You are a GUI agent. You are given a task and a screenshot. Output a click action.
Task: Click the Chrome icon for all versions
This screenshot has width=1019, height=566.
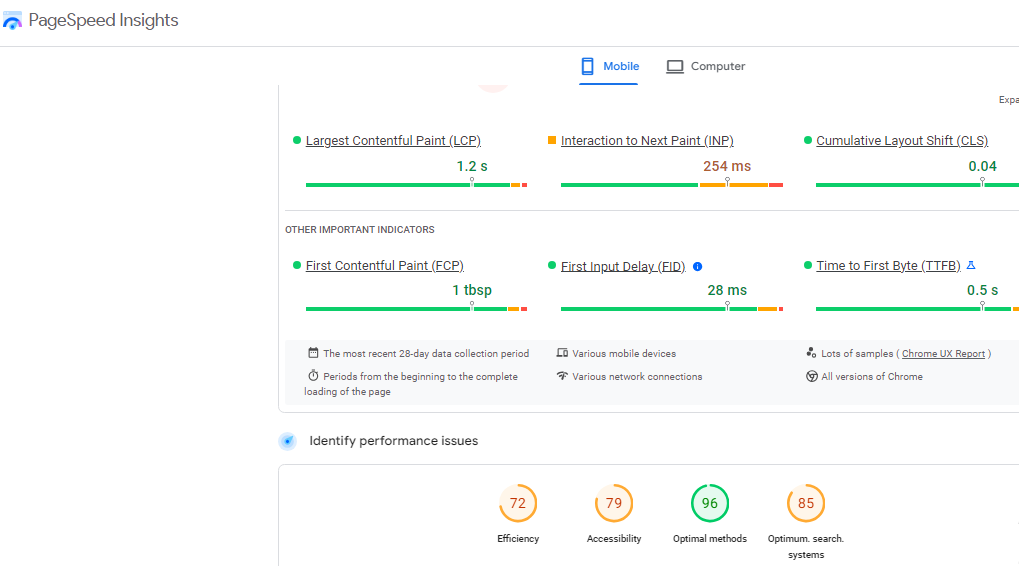pyautogui.click(x=812, y=376)
